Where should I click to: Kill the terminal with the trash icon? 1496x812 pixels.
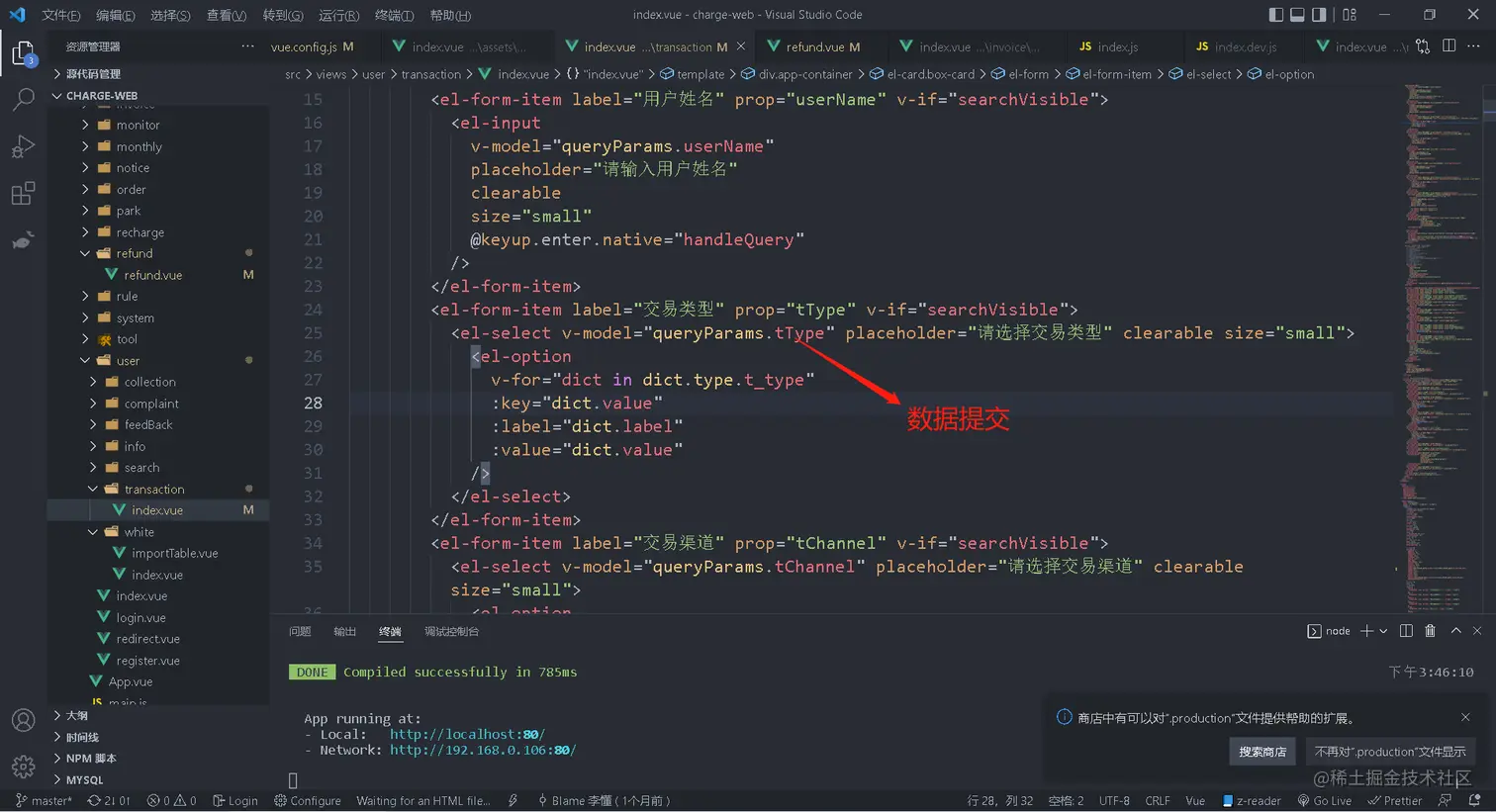pos(1430,631)
